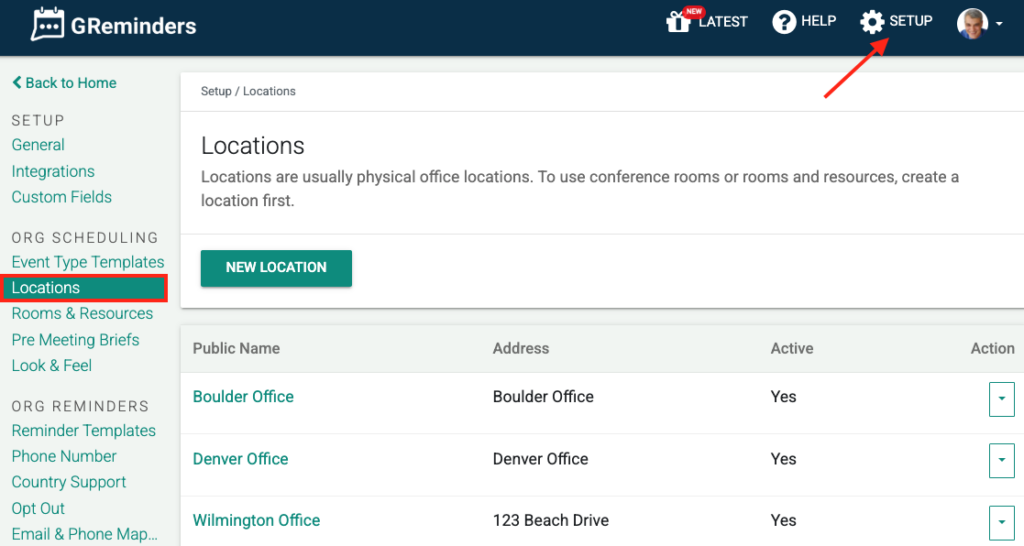Open Custom Fields setup page
The height and width of the screenshot is (546, 1024).
pos(62,197)
